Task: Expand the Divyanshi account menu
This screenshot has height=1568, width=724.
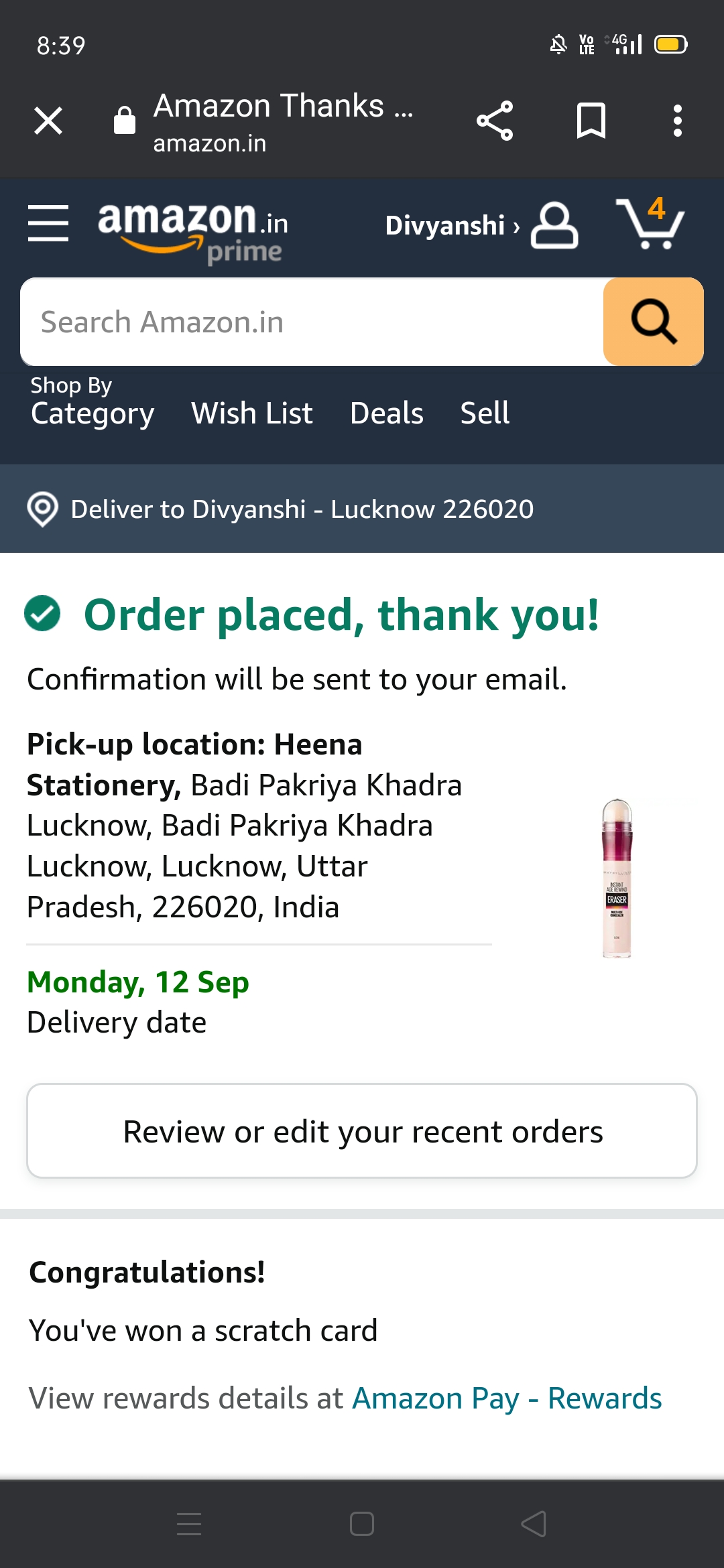Action: 451,226
